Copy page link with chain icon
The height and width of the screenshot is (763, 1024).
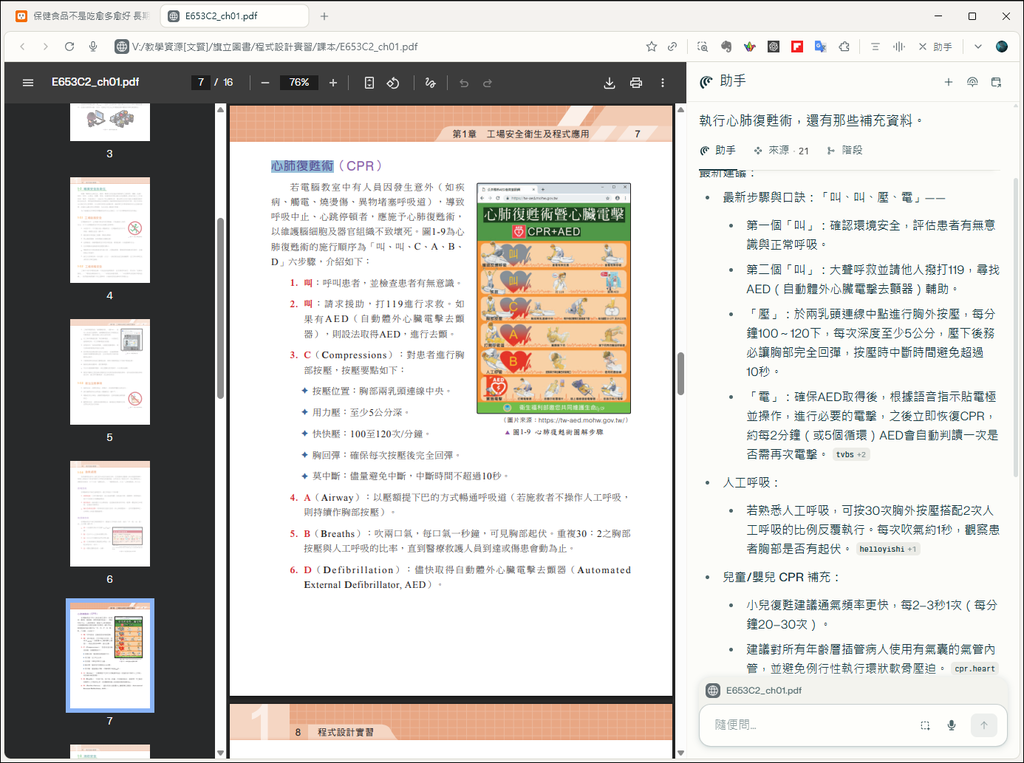[x=672, y=46]
